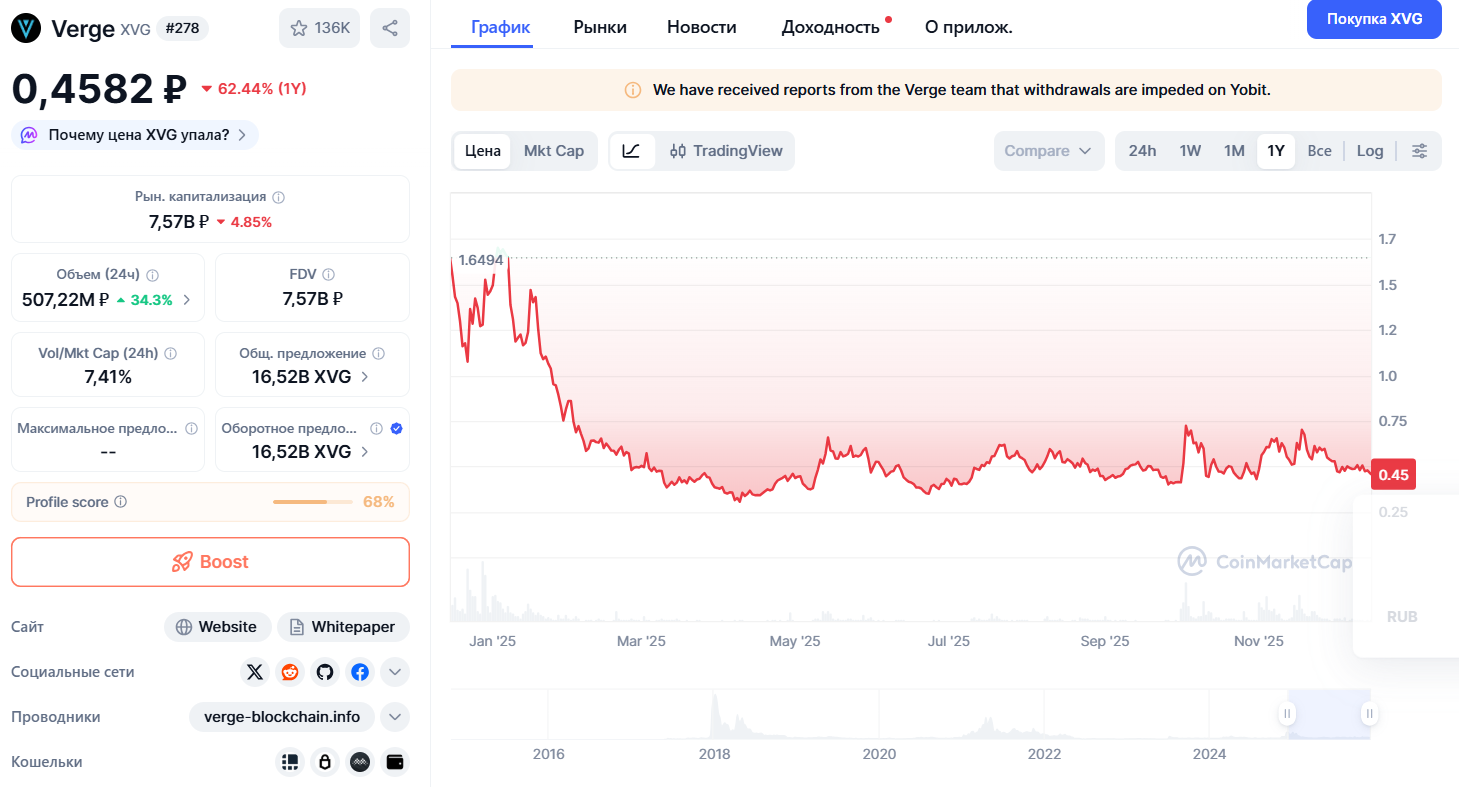Screen dimensions: 1459x787
Task: Click the Покупка XVG button
Action: 1373,19
